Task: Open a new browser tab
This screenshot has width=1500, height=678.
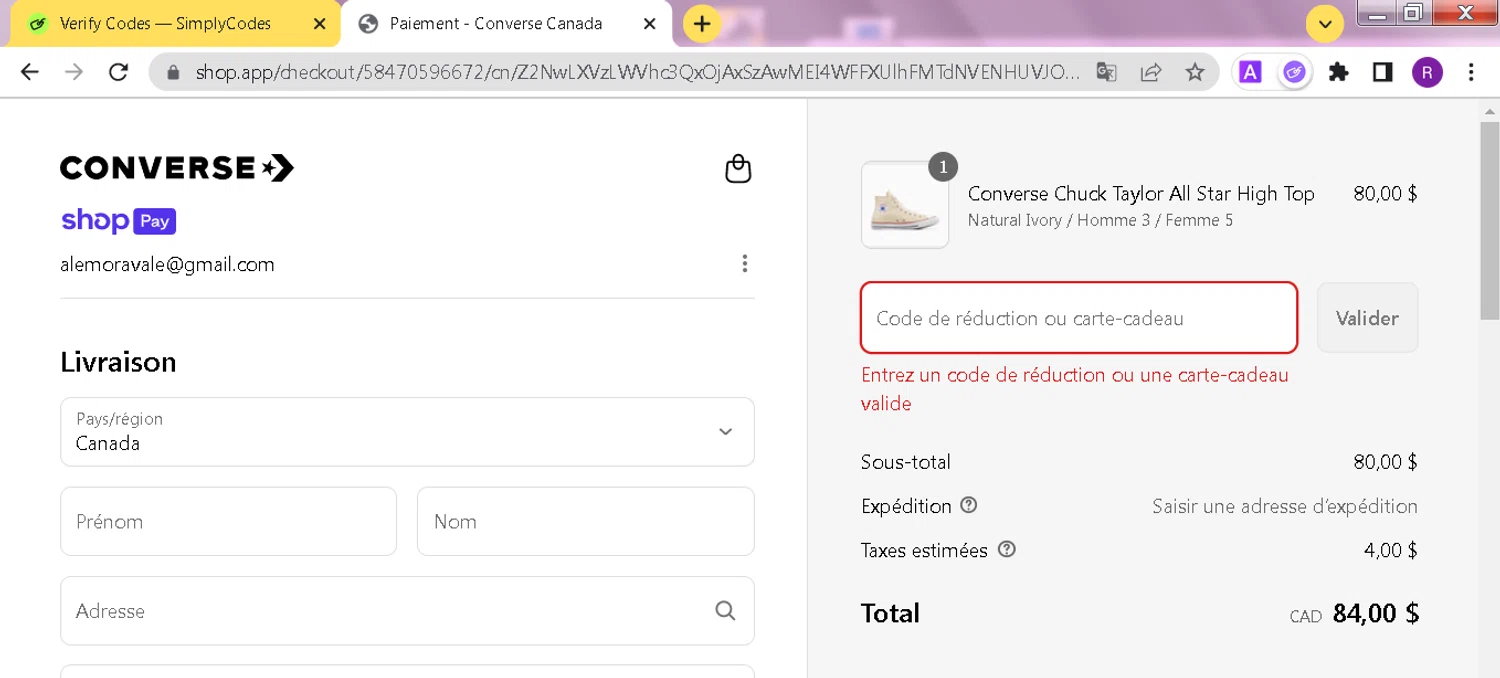Action: pyautogui.click(x=702, y=24)
